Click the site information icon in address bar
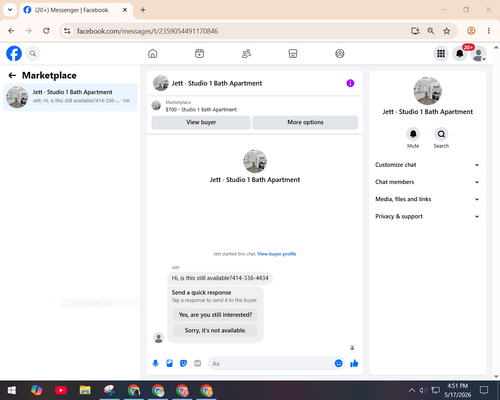The image size is (500, 400). pos(67,31)
